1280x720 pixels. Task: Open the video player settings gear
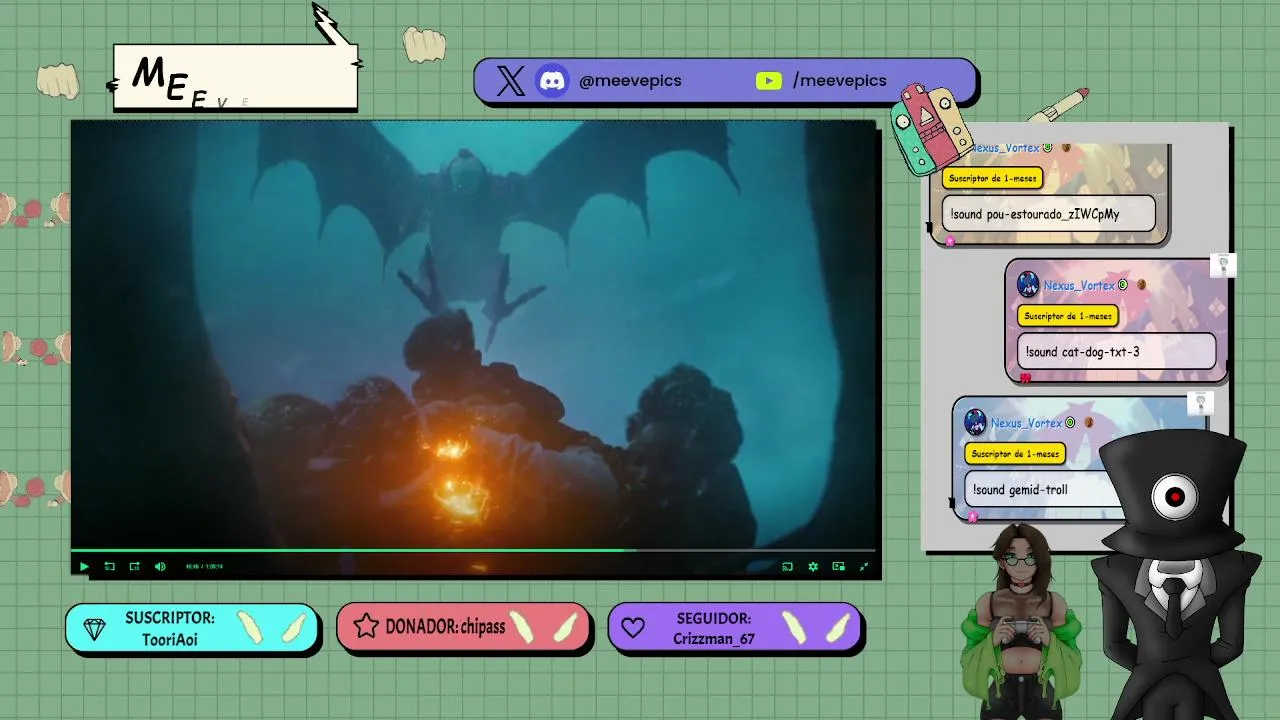(813, 566)
